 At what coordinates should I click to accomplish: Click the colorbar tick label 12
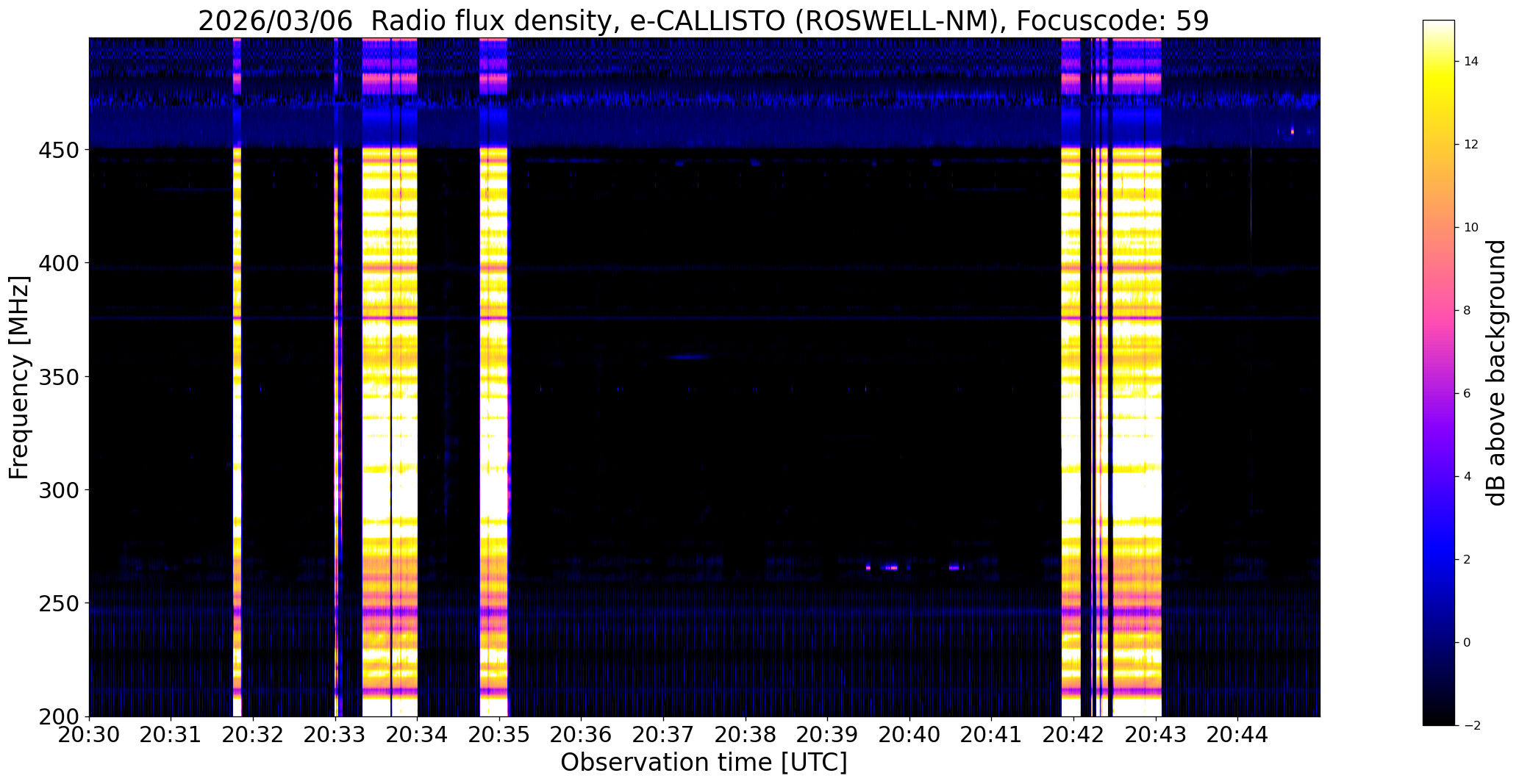pyautogui.click(x=1471, y=145)
